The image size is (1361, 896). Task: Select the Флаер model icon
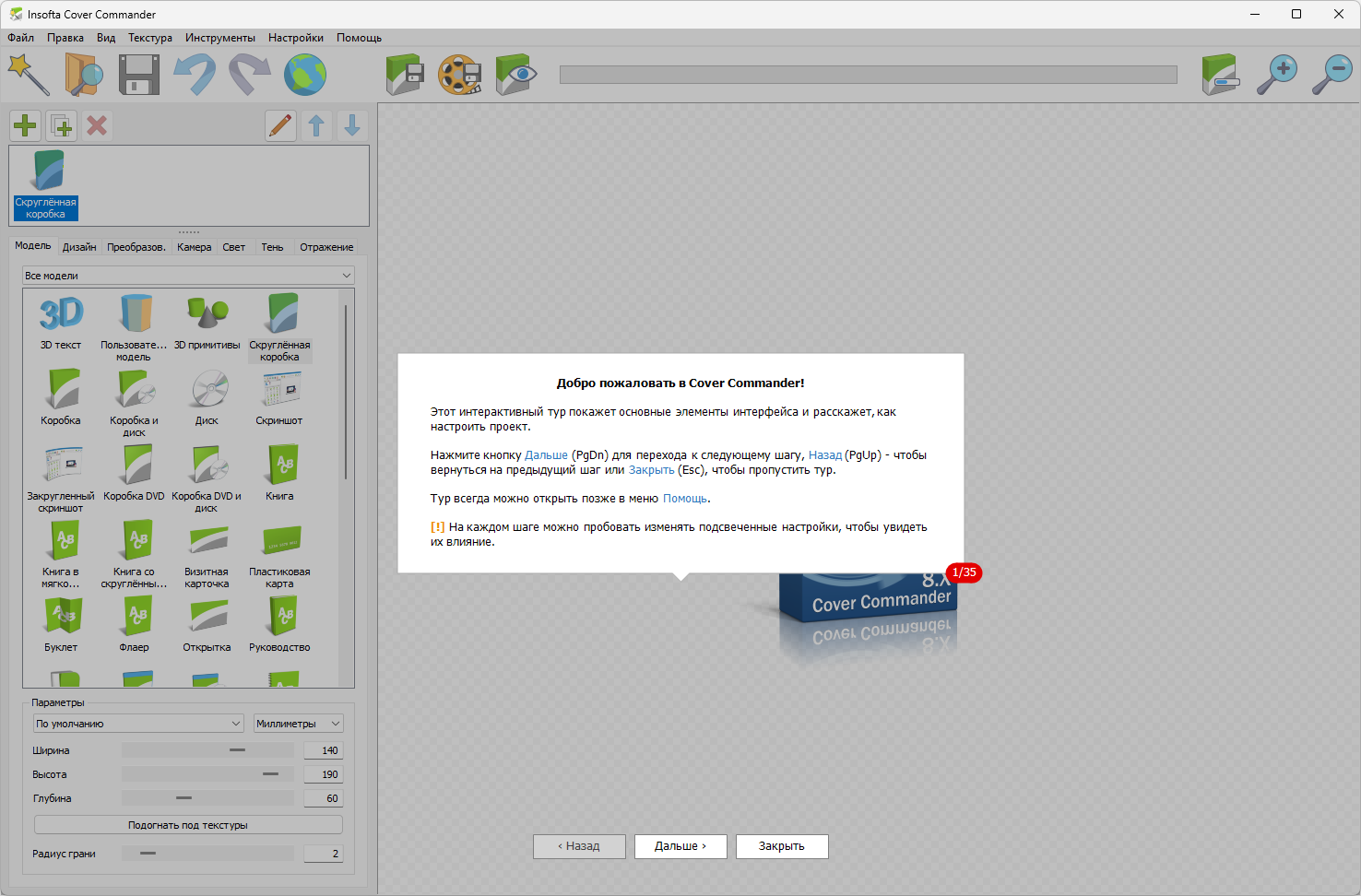134,625
